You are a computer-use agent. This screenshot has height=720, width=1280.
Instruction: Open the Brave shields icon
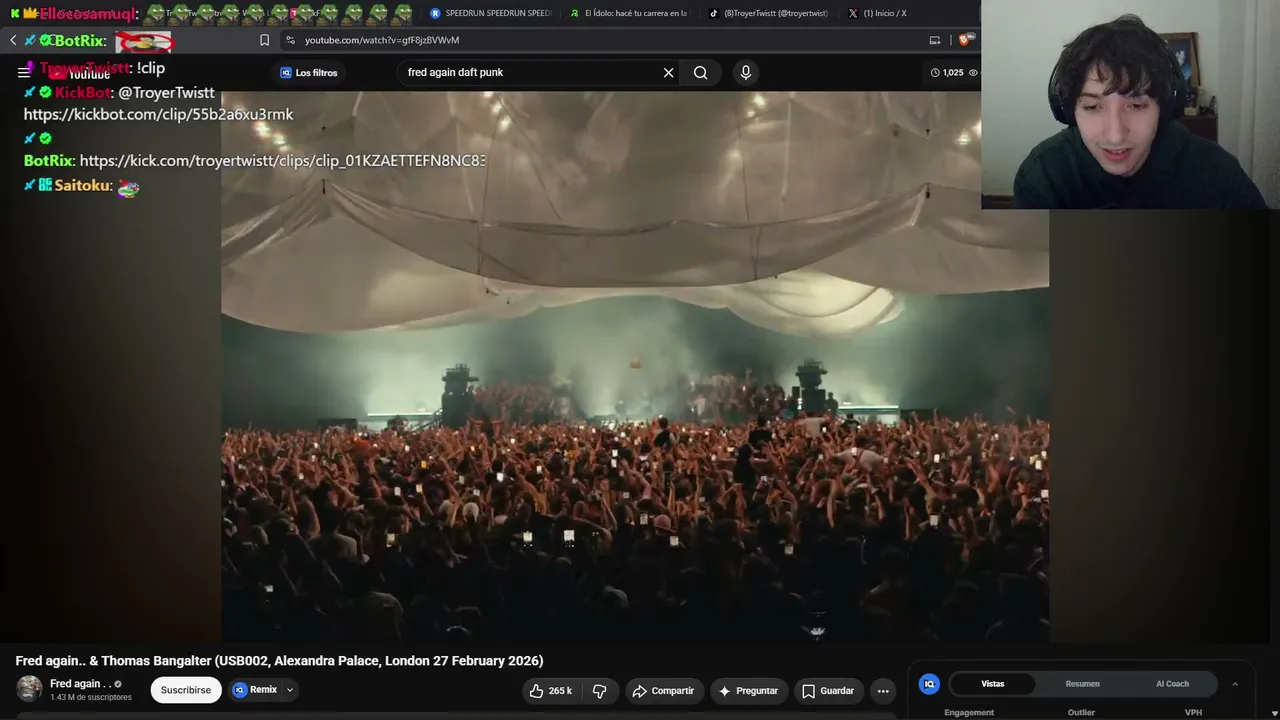(x=964, y=40)
